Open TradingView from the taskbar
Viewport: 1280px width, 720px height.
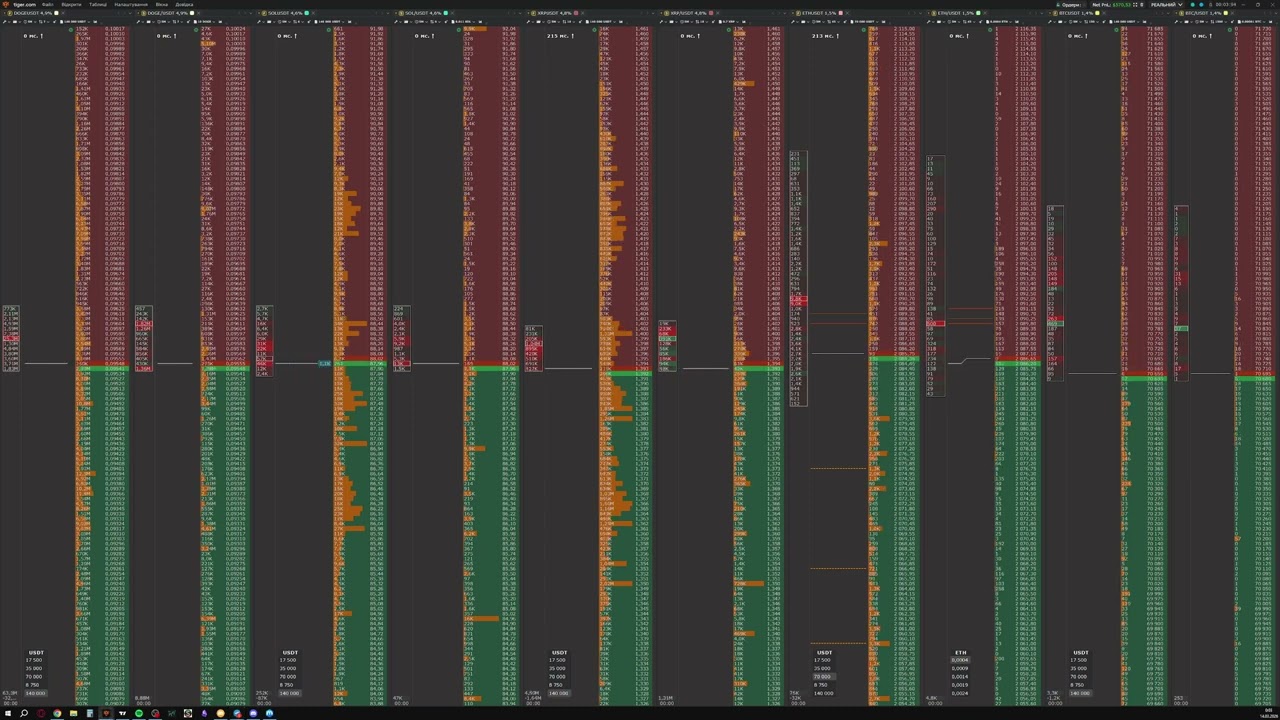122,713
